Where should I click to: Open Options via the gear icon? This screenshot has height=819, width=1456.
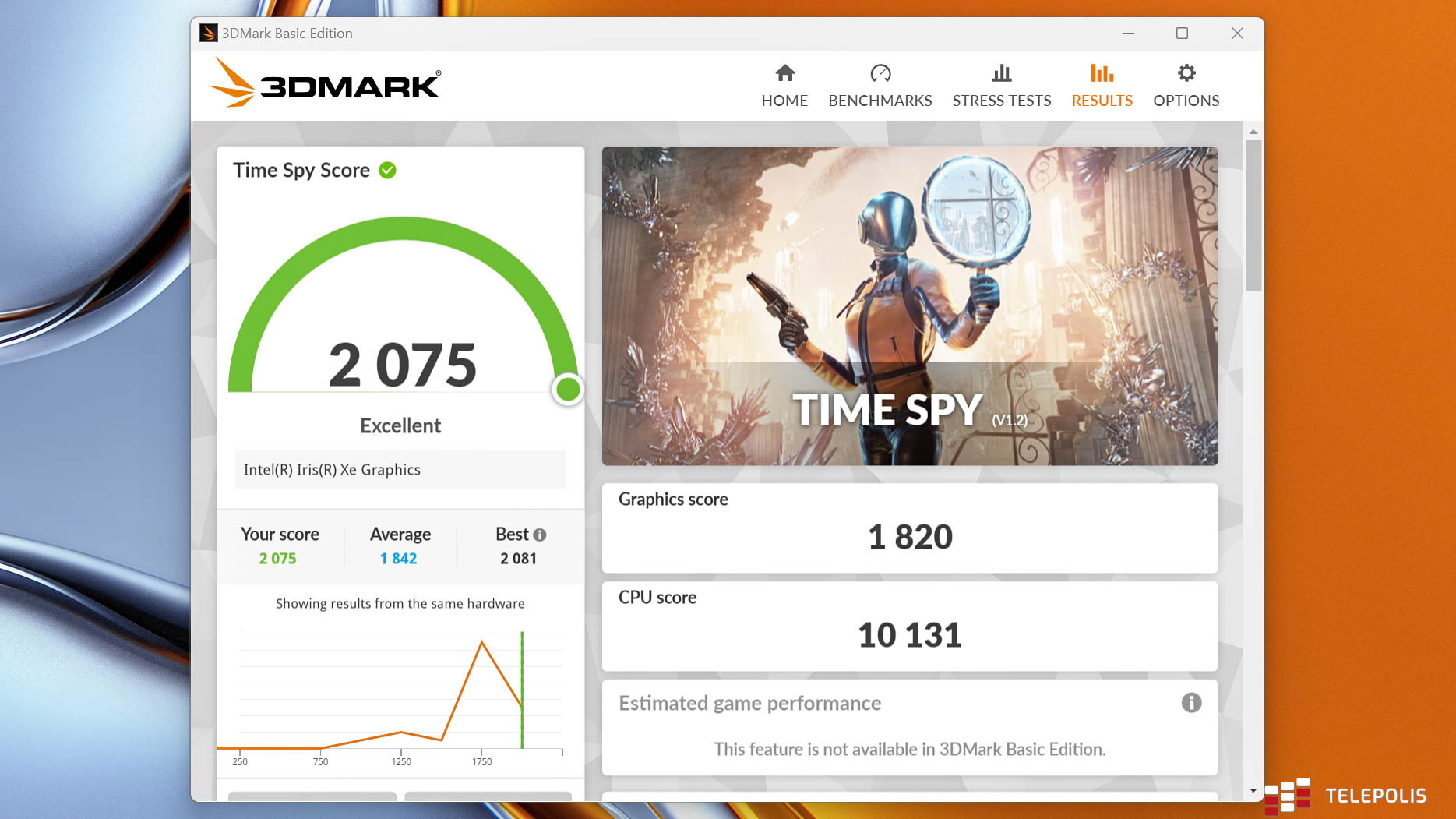coord(1186,73)
